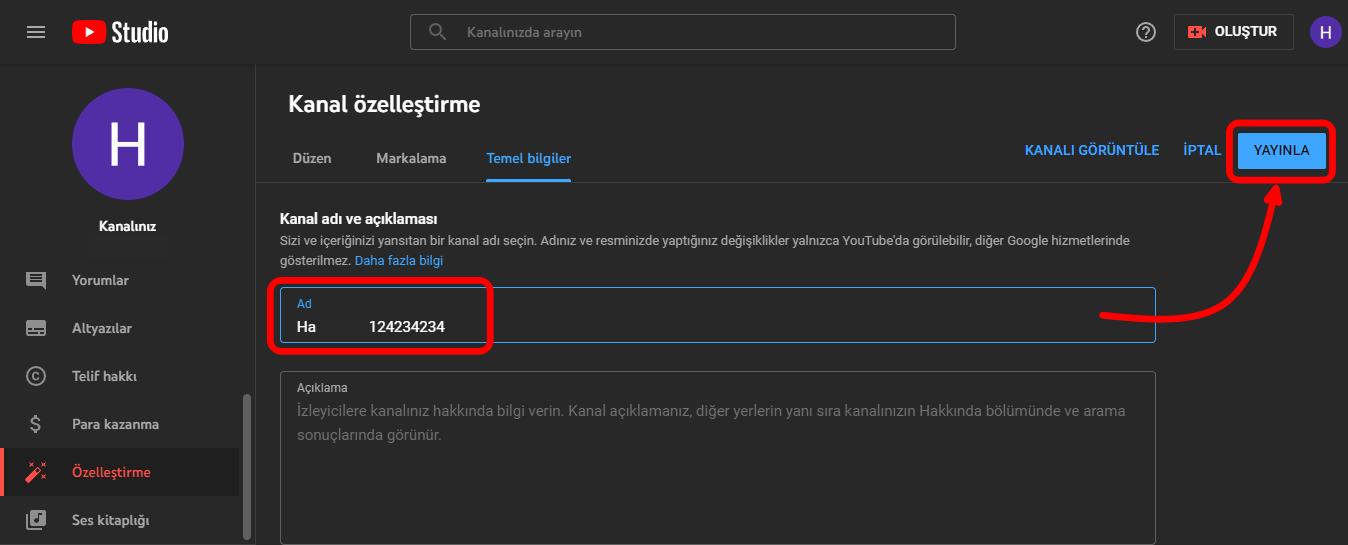Click the account avatar in top bar
1348x545 pixels.
(x=1325, y=32)
